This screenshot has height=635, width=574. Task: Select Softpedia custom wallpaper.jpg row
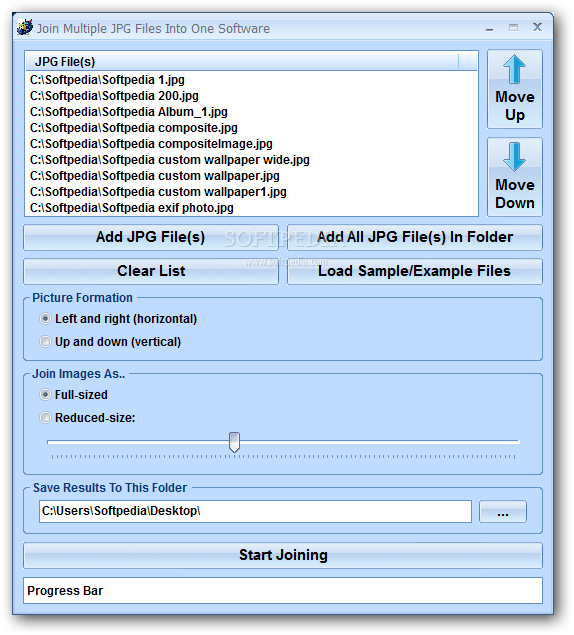[x=251, y=176]
